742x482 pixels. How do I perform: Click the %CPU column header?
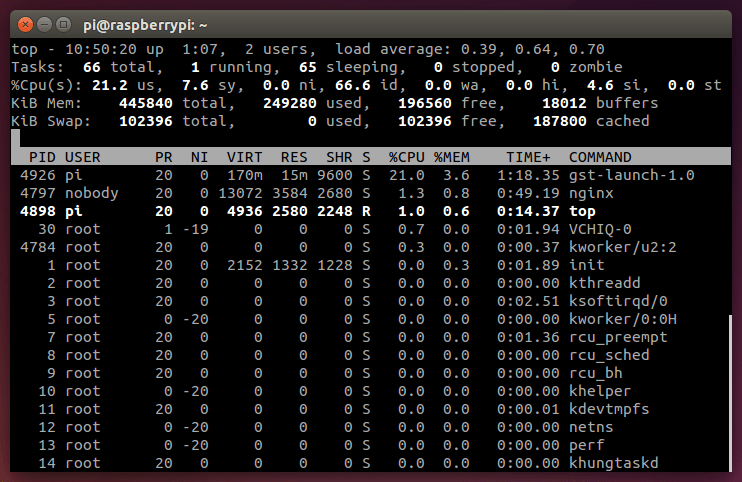tap(404, 157)
